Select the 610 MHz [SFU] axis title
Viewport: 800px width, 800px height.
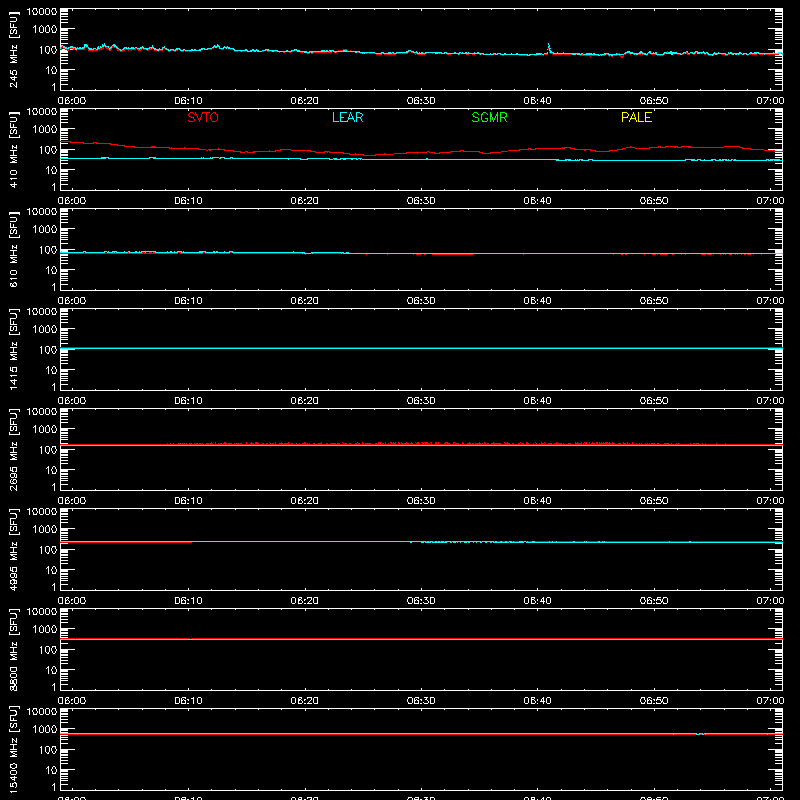pos(13,249)
